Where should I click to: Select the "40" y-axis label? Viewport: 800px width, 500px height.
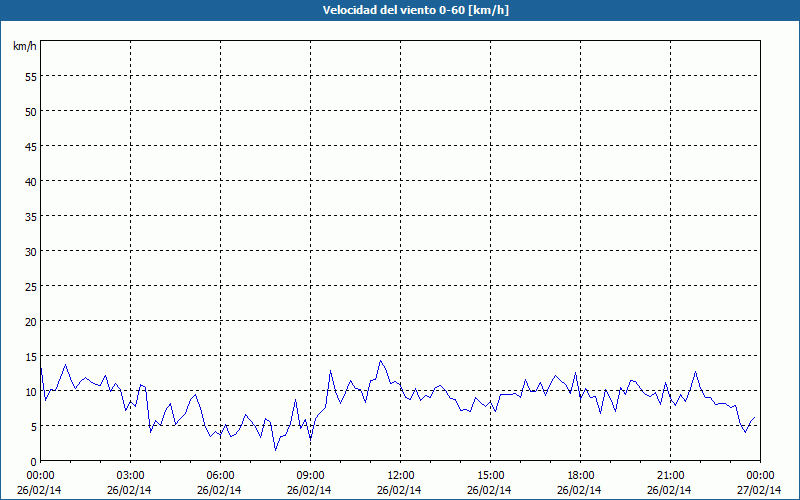[31, 182]
